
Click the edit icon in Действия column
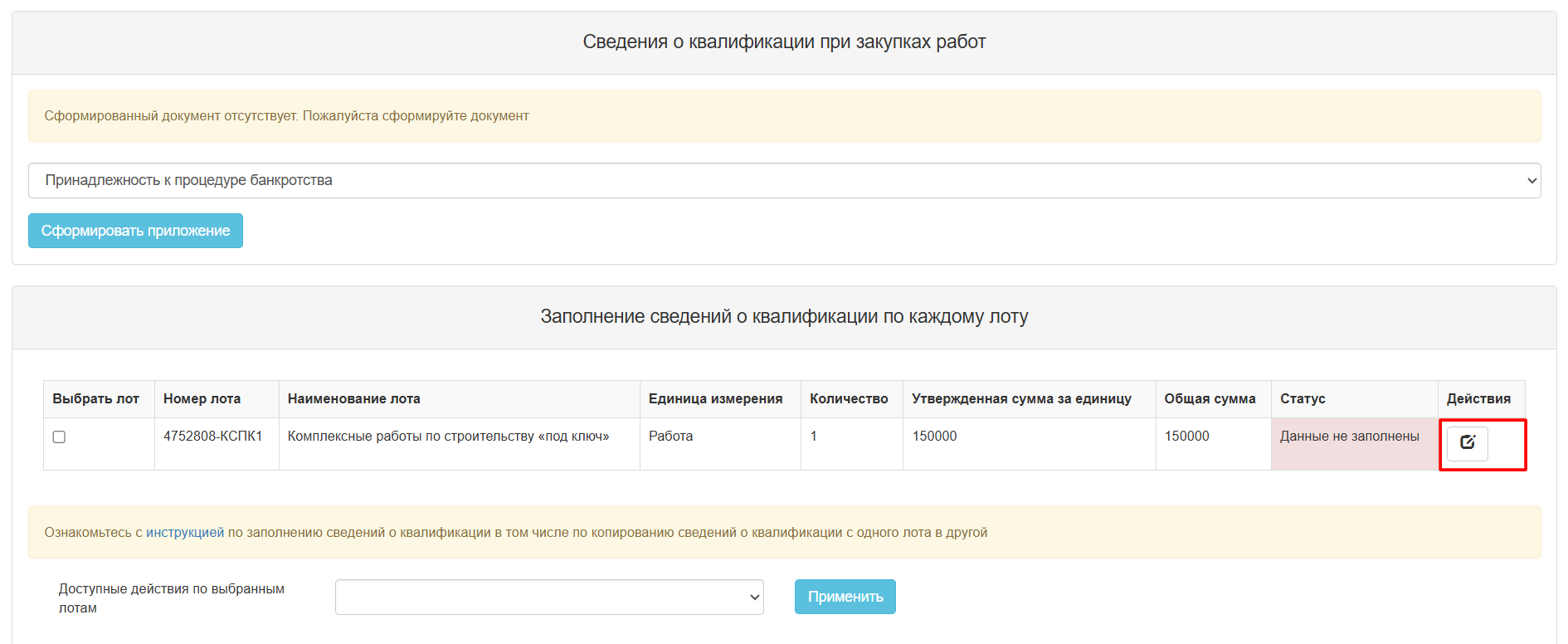pos(1467,442)
